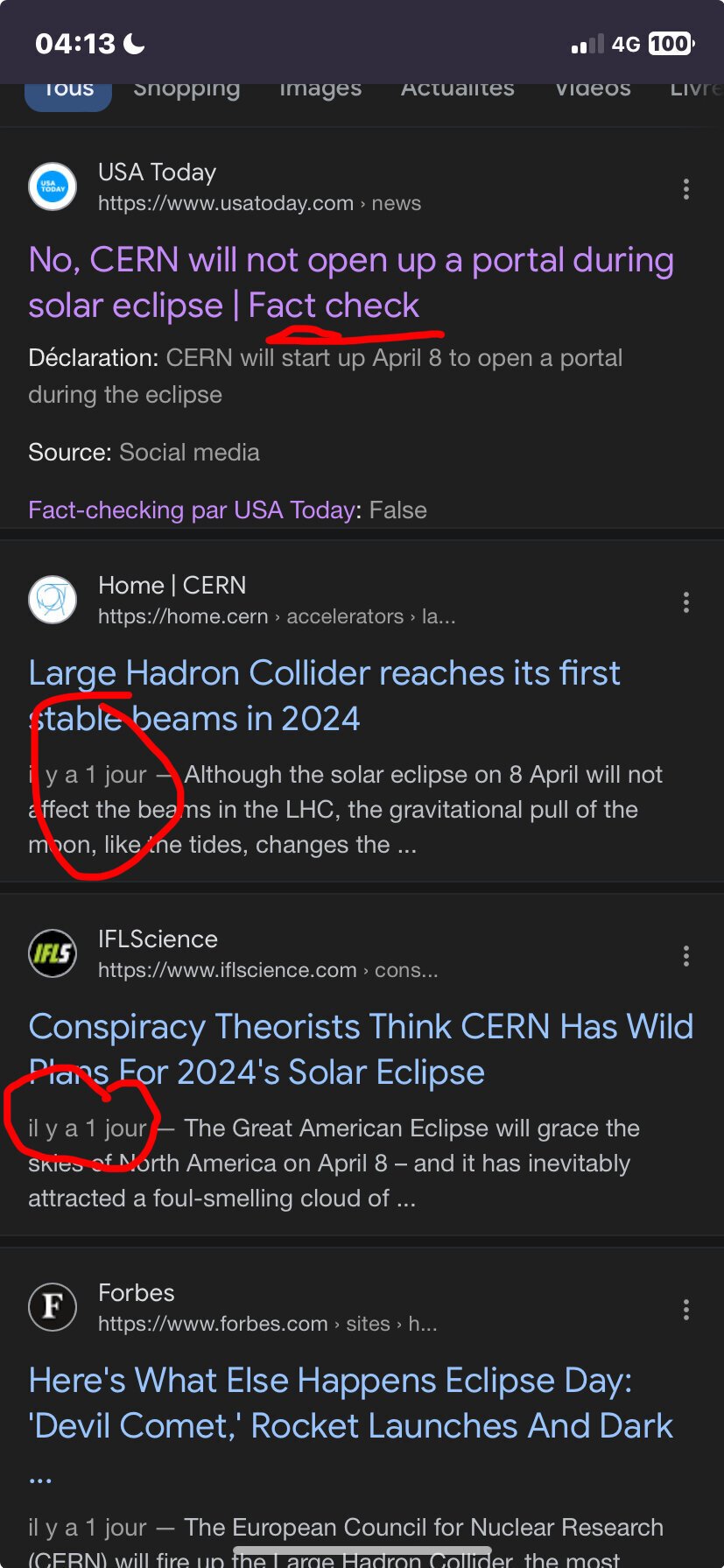Open three-dot menu for USA Today result
724x1568 pixels.
tap(685, 189)
